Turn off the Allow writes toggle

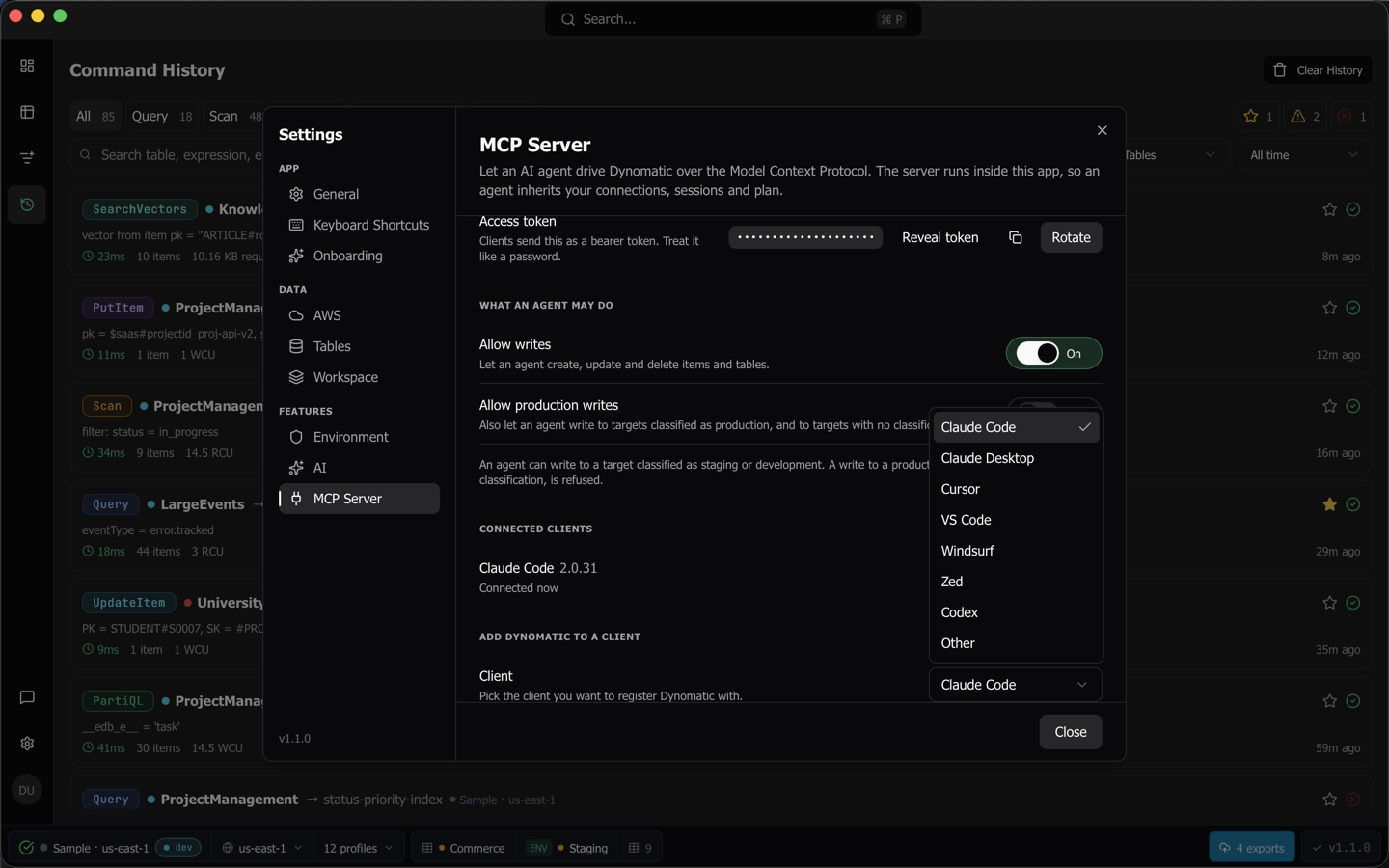(1053, 354)
